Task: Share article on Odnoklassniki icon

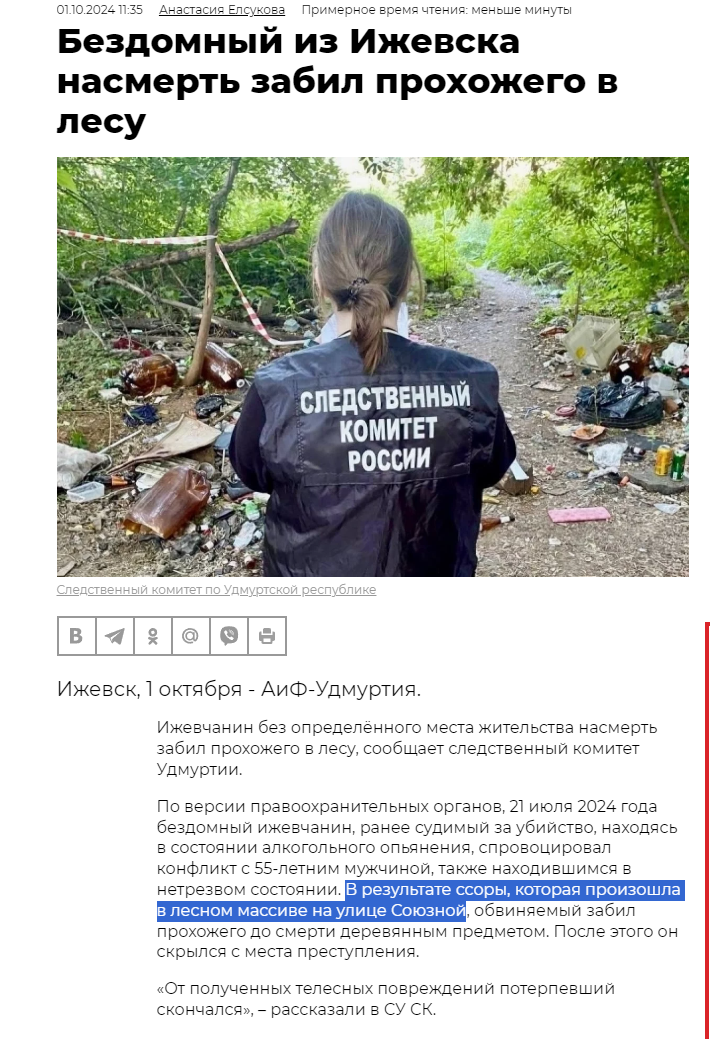Action: [x=152, y=636]
